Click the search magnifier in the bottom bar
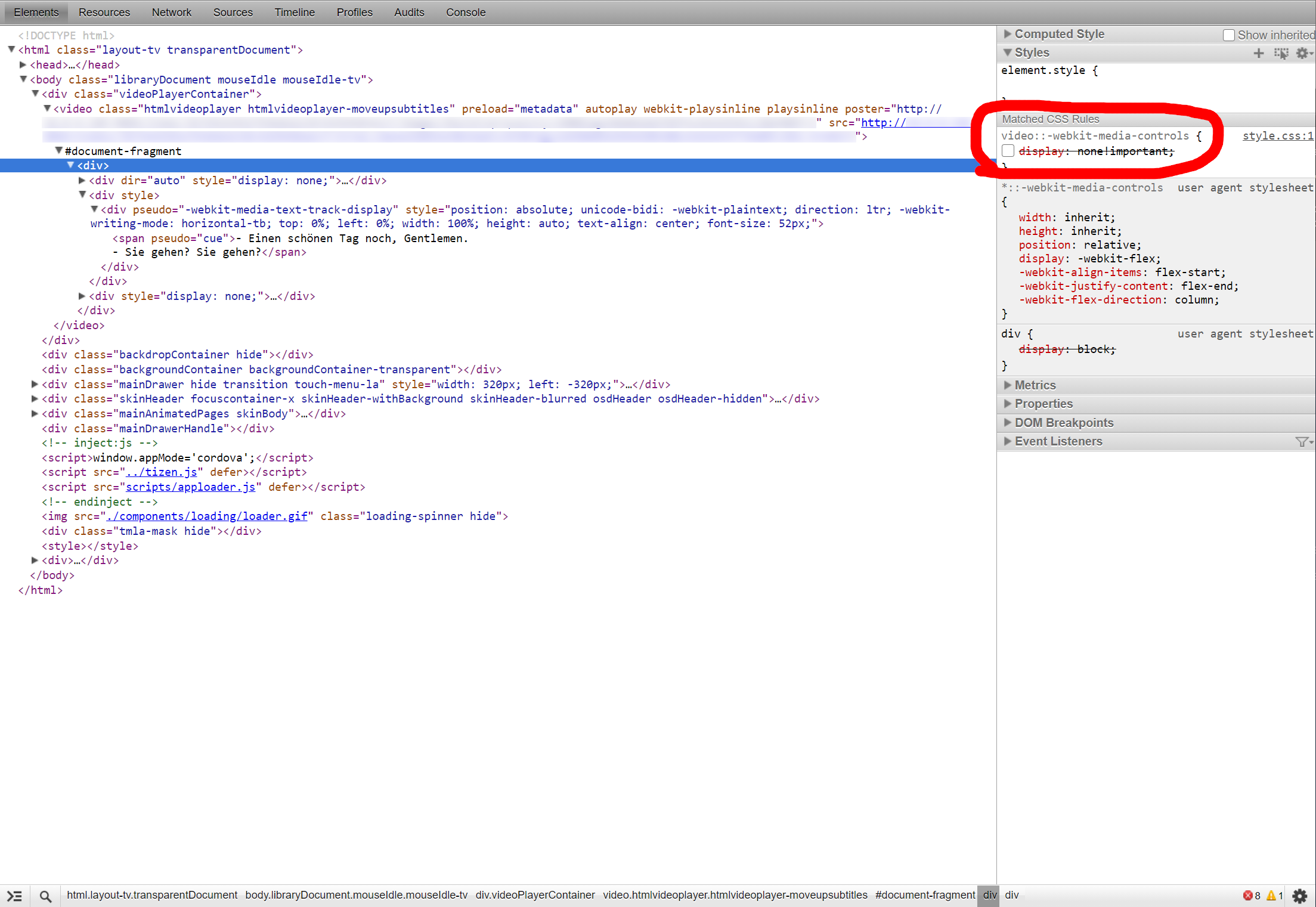The height and width of the screenshot is (907, 1316). 45,896
